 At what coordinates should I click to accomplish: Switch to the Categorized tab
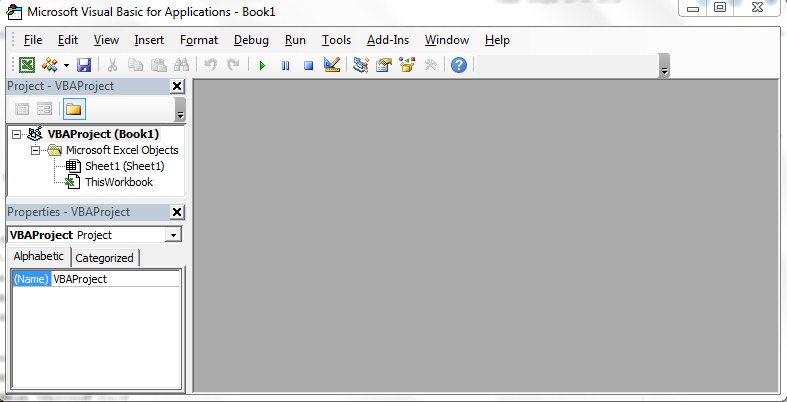[104, 258]
